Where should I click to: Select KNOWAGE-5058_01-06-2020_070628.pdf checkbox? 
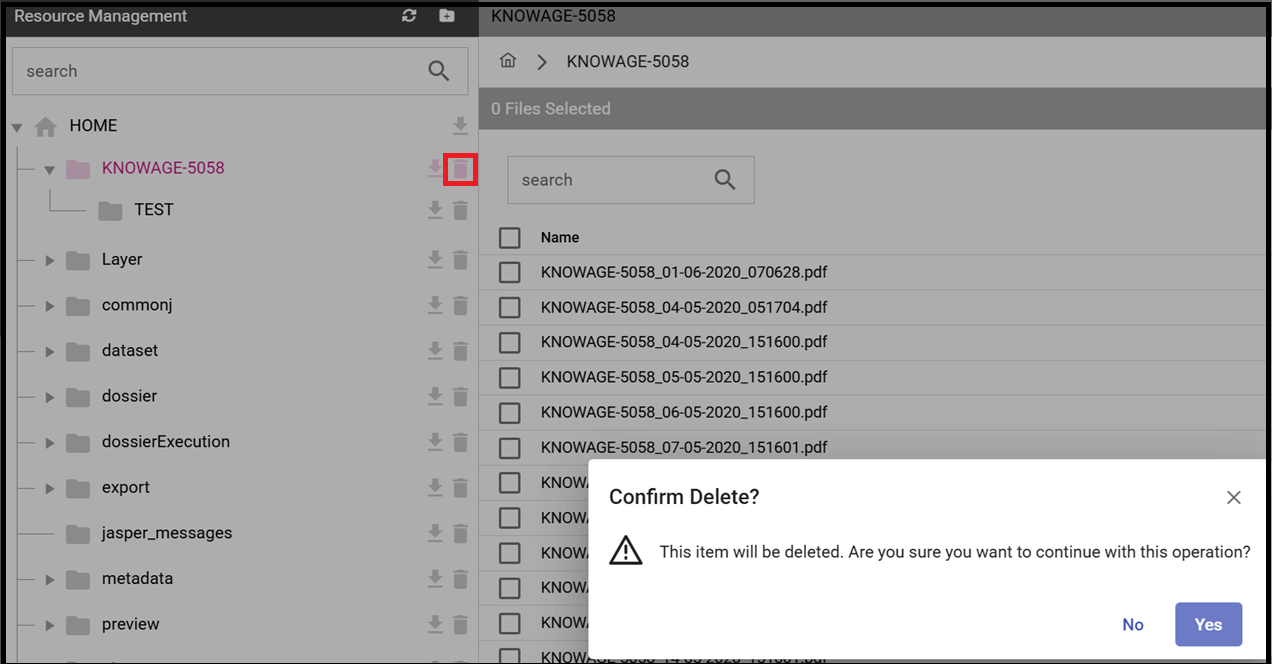point(510,272)
